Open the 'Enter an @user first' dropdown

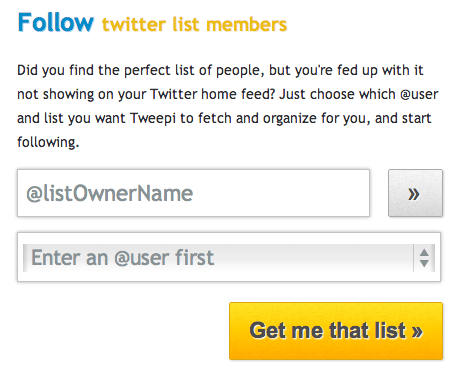[x=229, y=258]
